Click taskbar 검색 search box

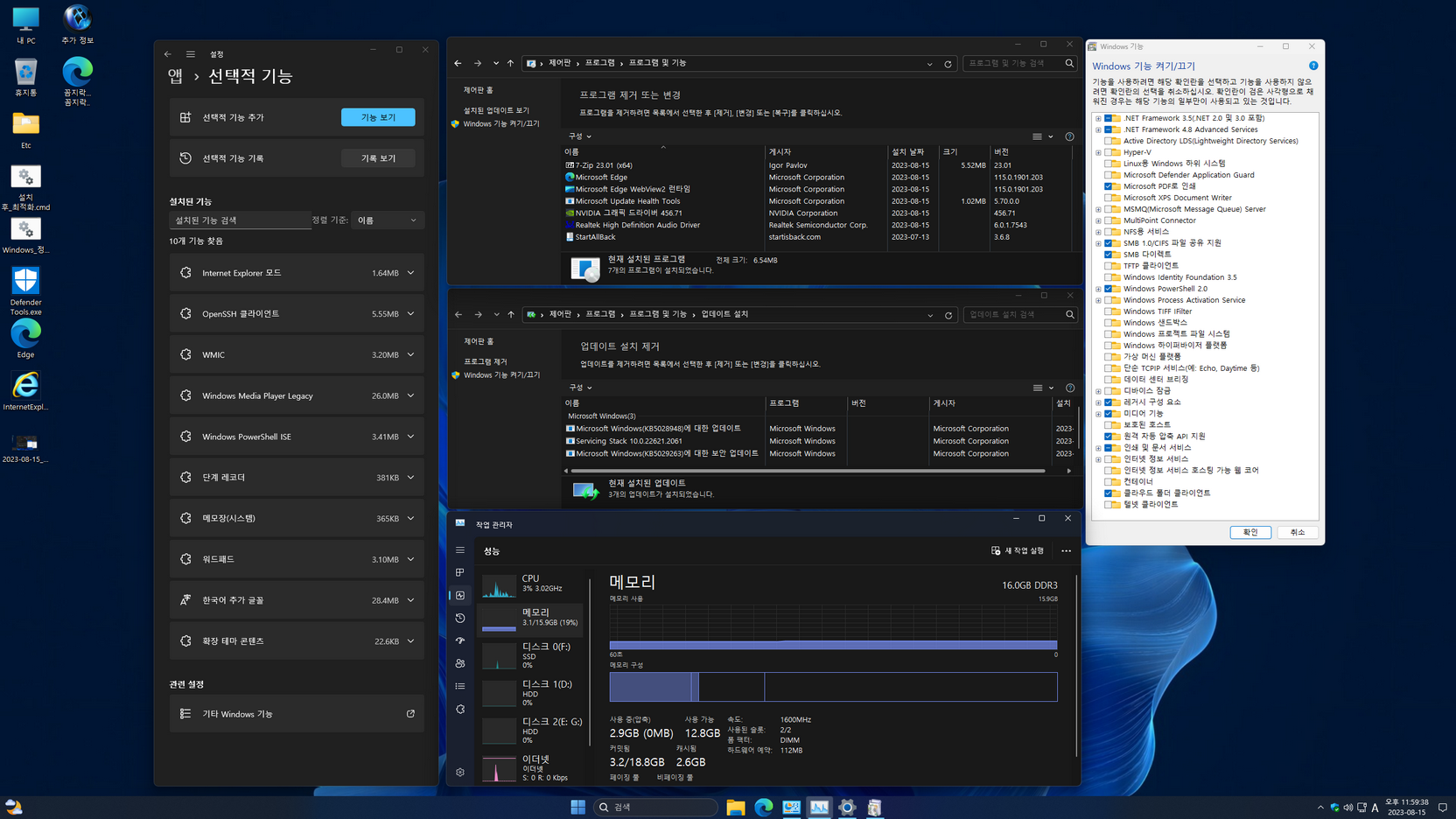(655, 807)
